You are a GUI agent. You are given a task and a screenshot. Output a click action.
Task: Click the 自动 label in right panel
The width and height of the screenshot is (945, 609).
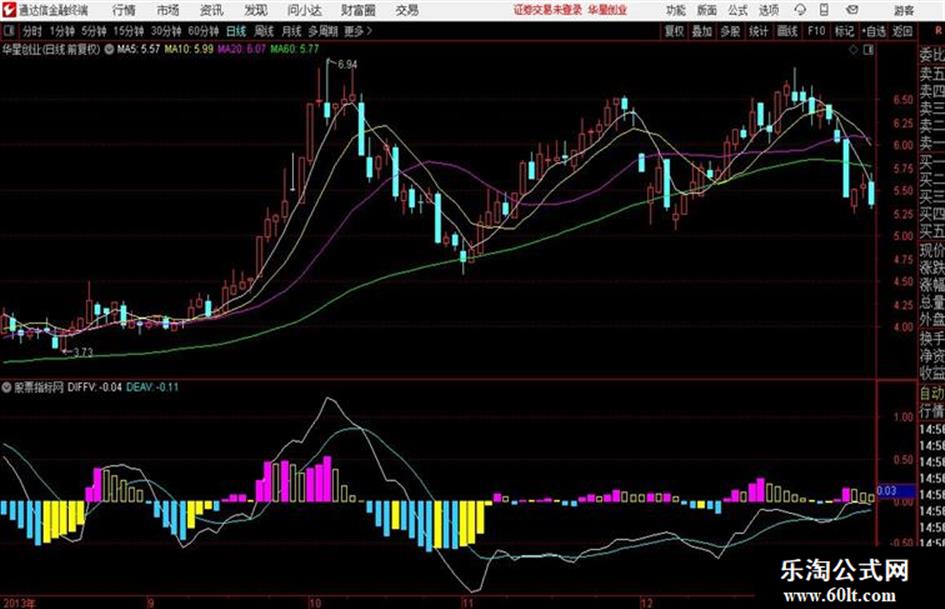[932, 394]
